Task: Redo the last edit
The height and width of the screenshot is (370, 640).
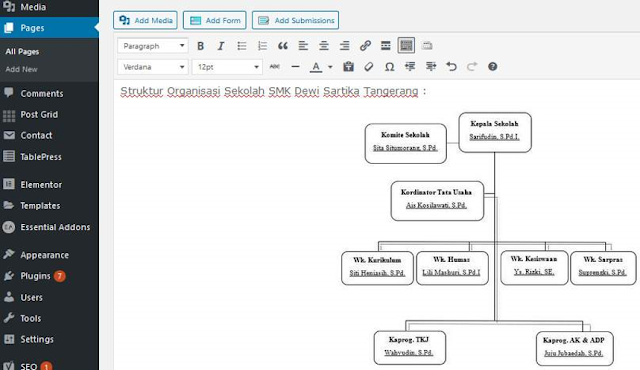Action: click(472, 66)
